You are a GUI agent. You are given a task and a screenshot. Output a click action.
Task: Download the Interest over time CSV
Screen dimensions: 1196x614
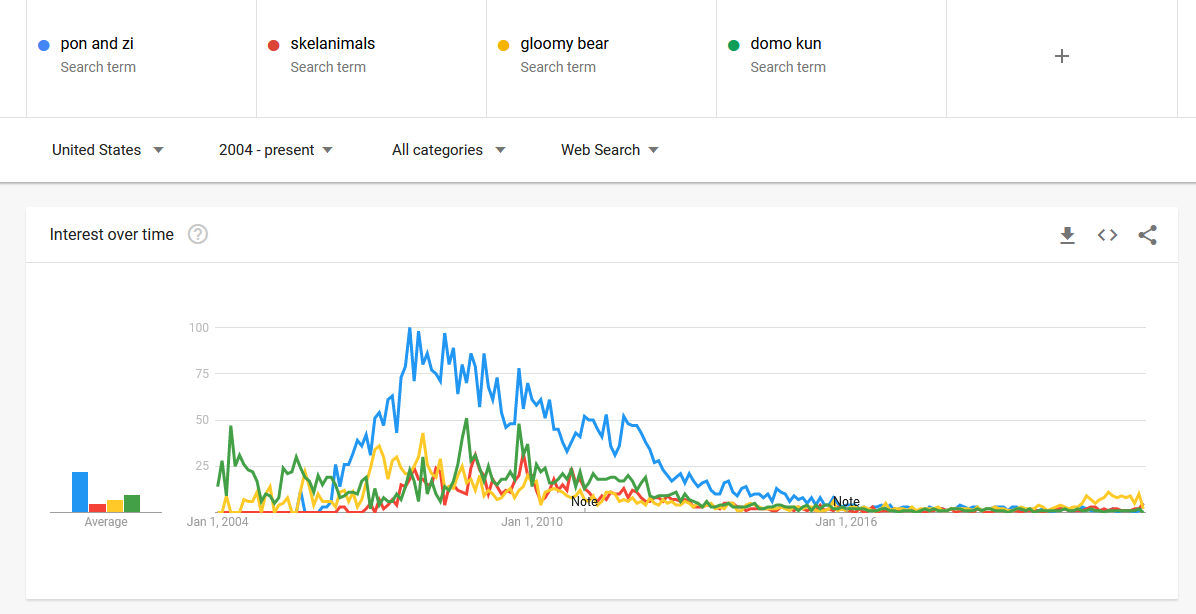[1067, 236]
